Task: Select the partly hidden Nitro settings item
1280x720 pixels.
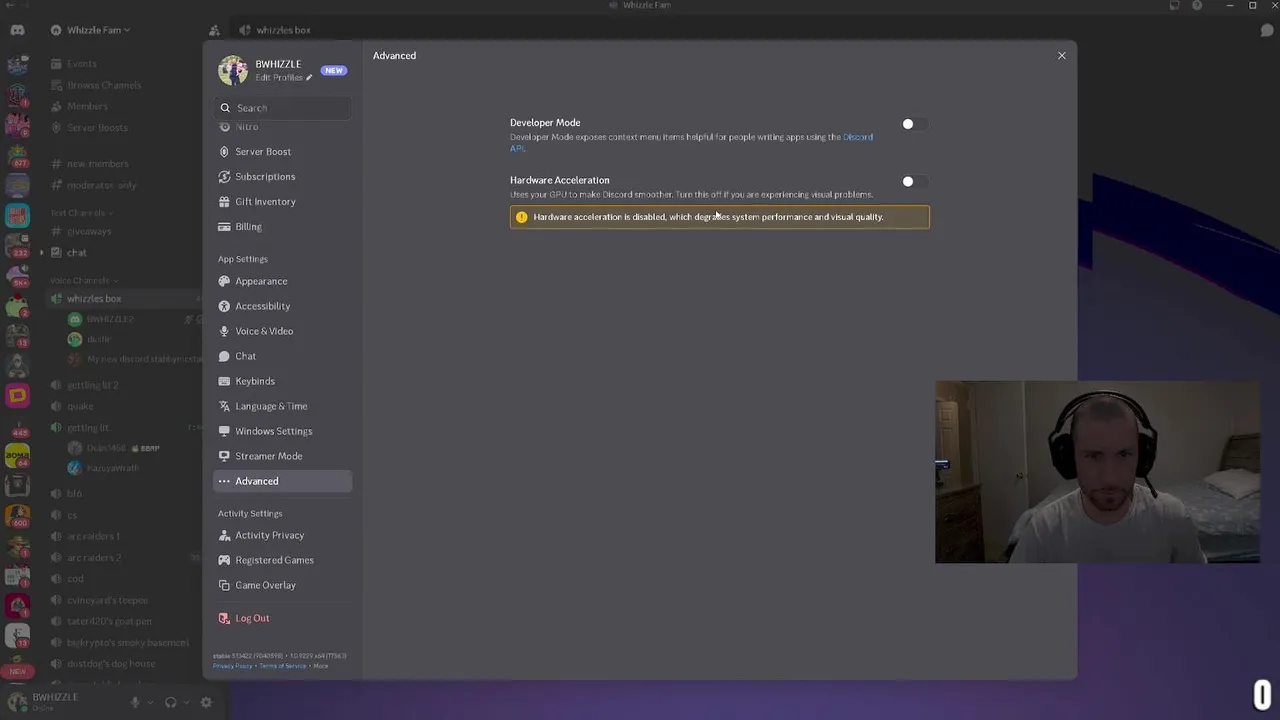Action: click(283, 127)
